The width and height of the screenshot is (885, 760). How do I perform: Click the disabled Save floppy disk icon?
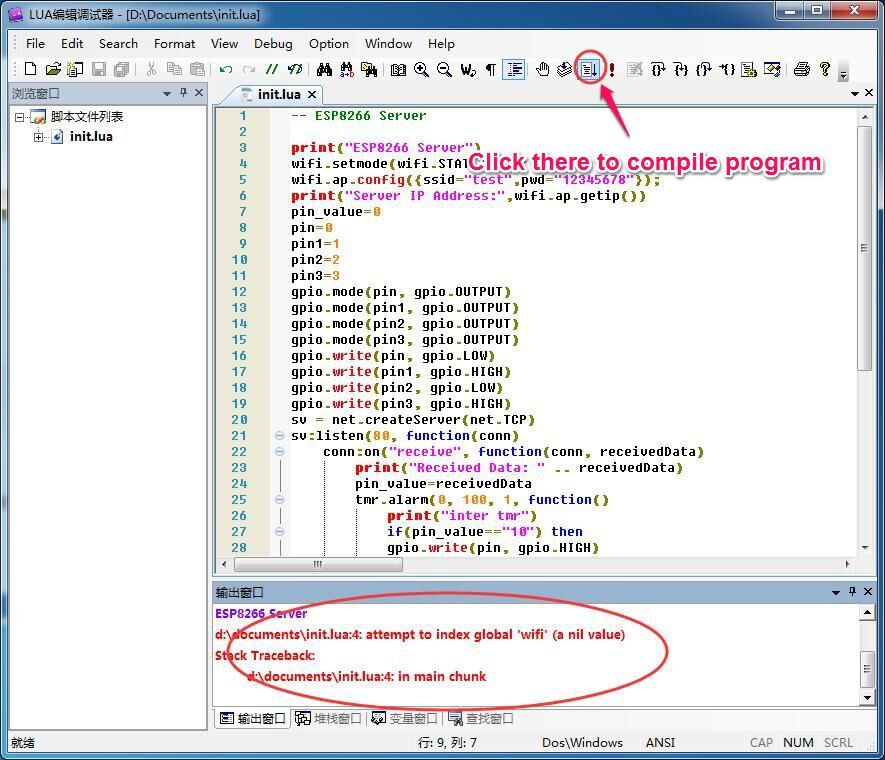(99, 69)
